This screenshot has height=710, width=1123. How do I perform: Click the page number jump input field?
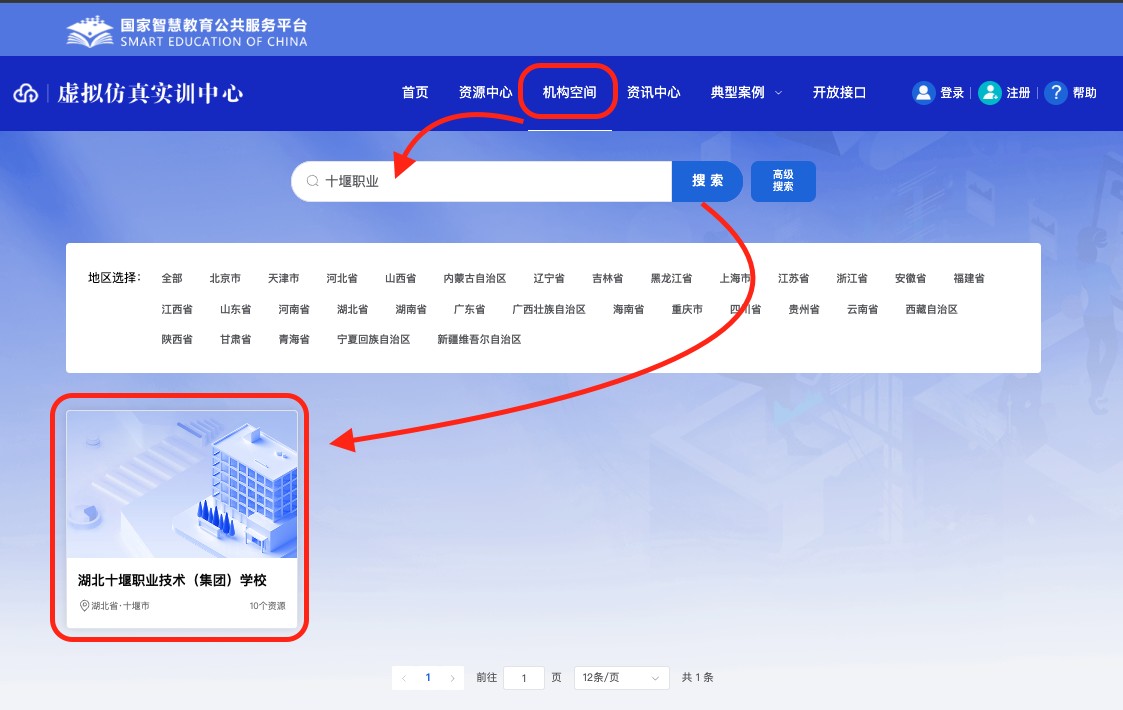[524, 678]
